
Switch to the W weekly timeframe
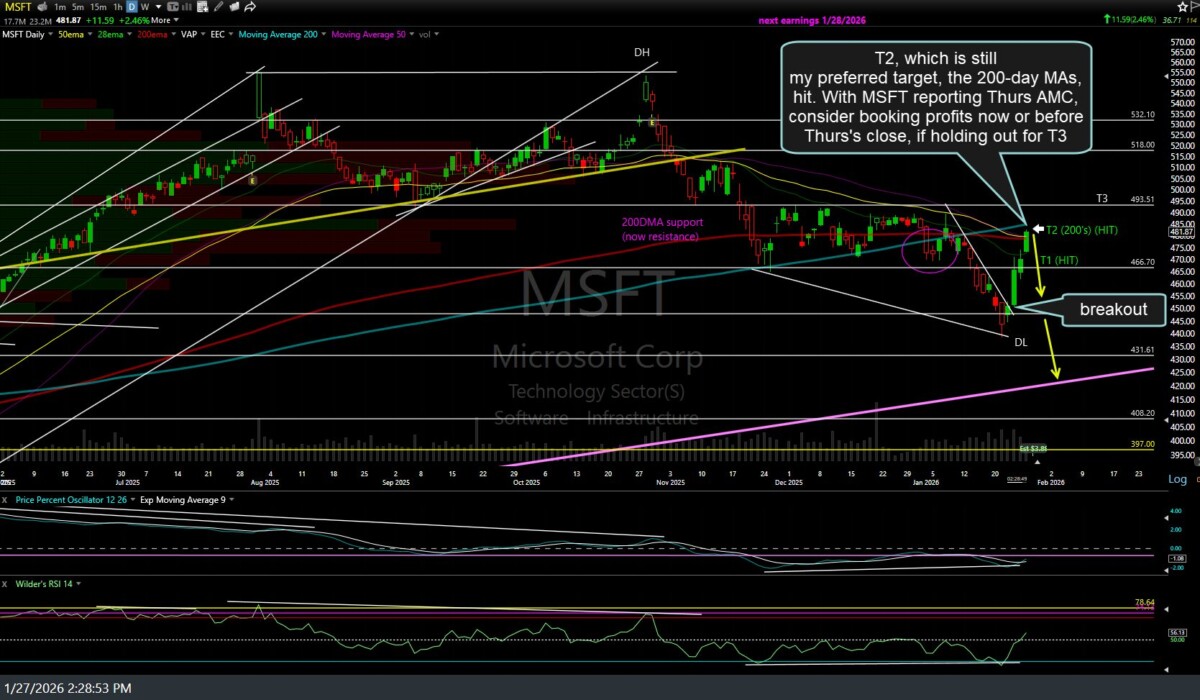(x=145, y=6)
